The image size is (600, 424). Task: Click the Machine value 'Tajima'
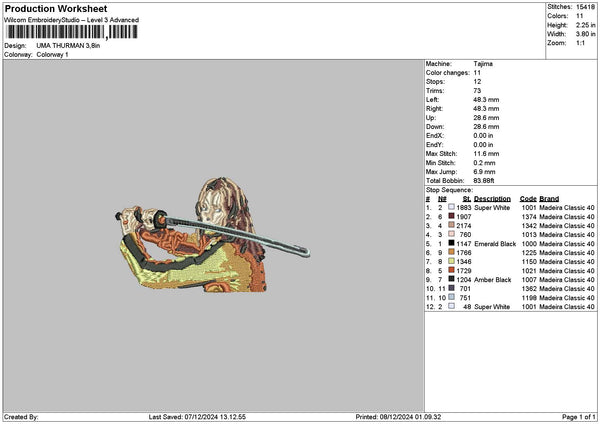pyautogui.click(x=483, y=64)
